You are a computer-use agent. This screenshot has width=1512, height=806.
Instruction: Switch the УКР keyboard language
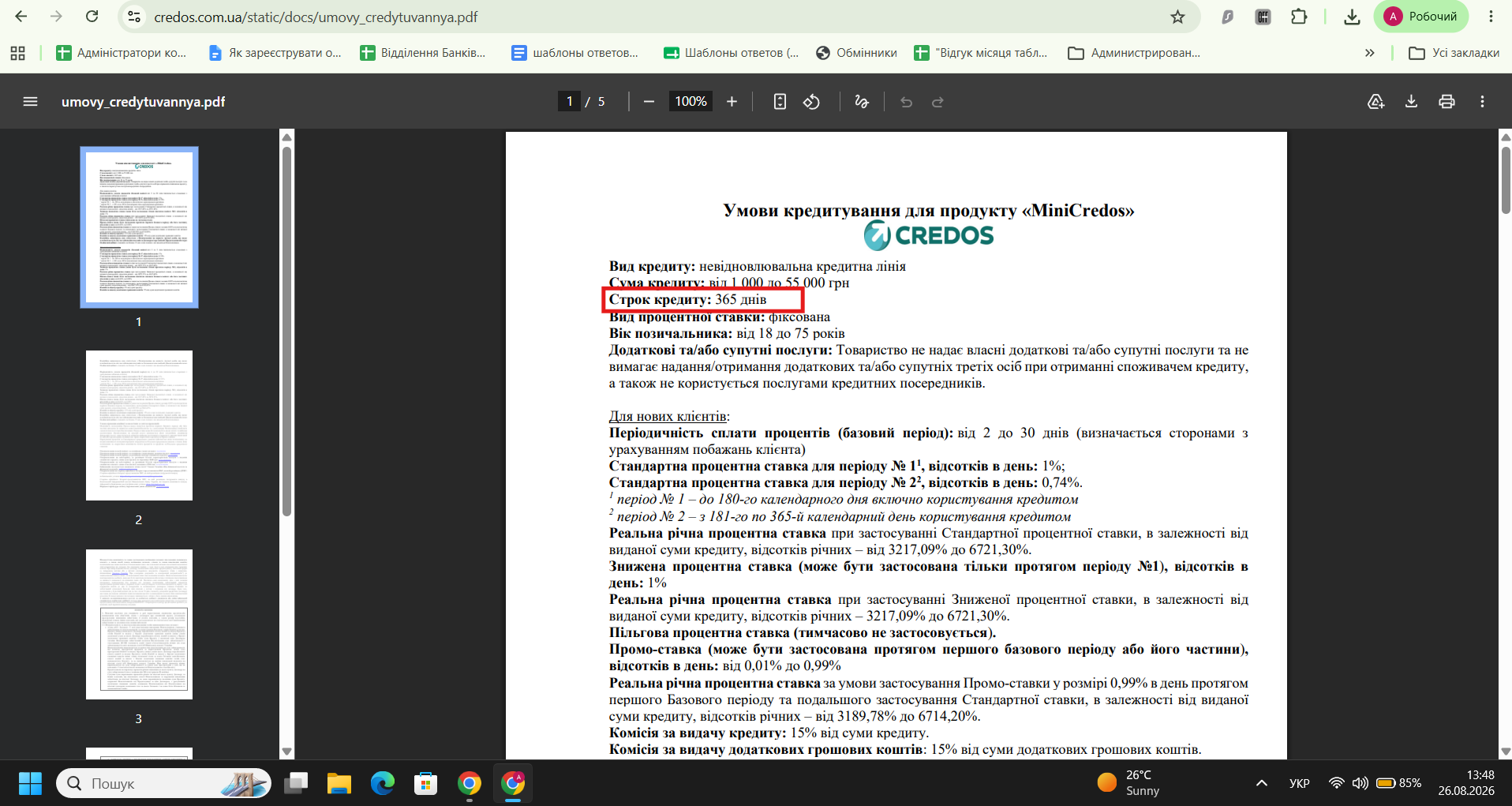click(1299, 783)
